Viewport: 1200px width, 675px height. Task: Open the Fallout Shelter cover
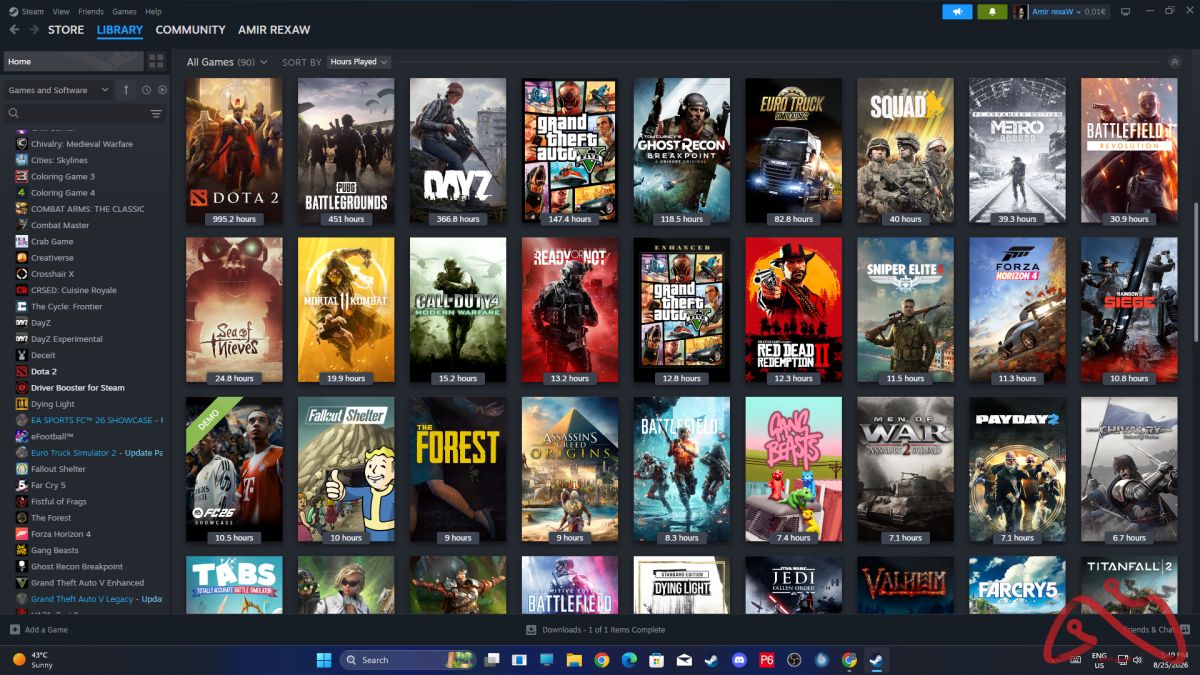[346, 470]
